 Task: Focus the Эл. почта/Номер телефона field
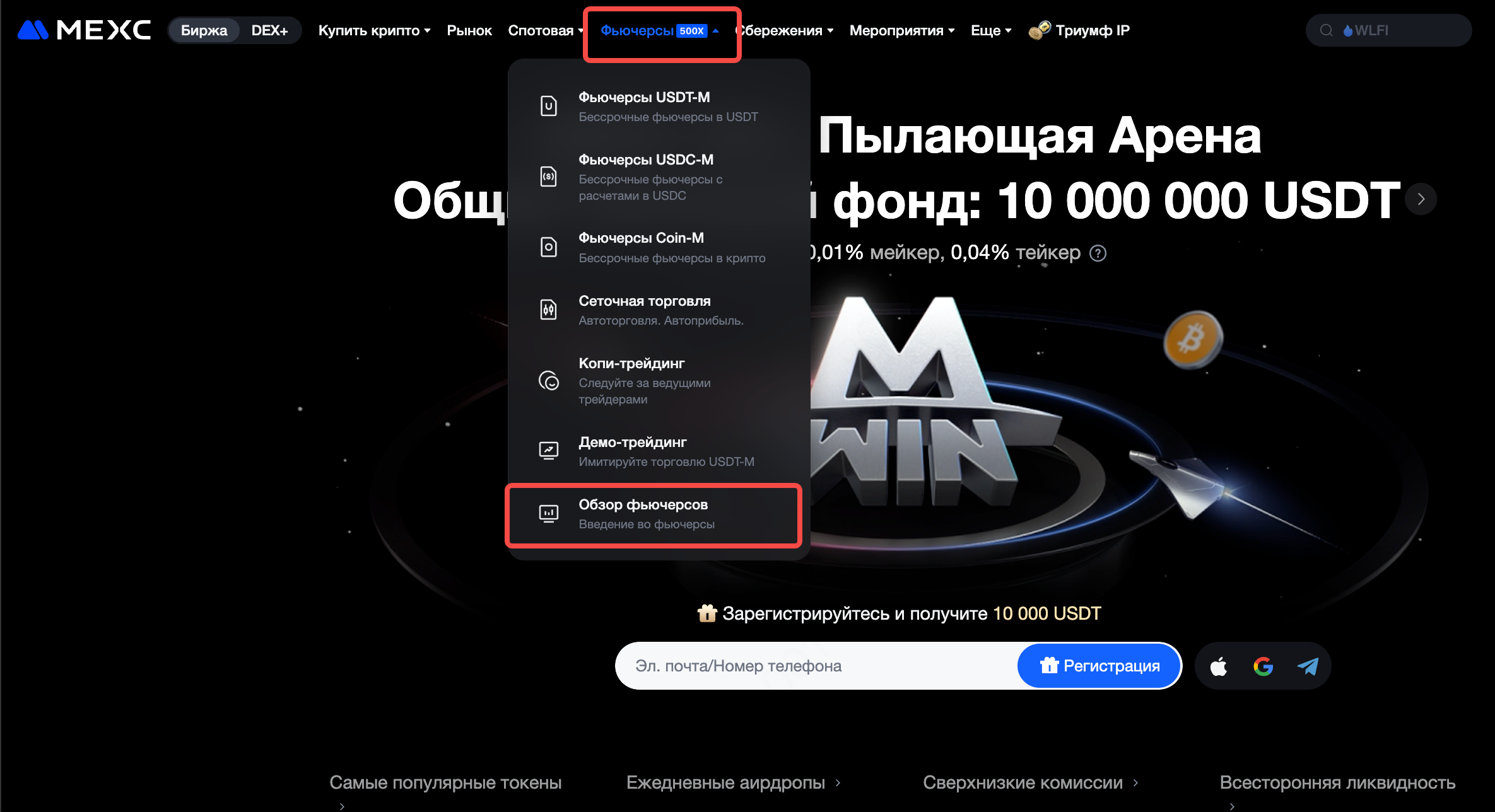816,666
